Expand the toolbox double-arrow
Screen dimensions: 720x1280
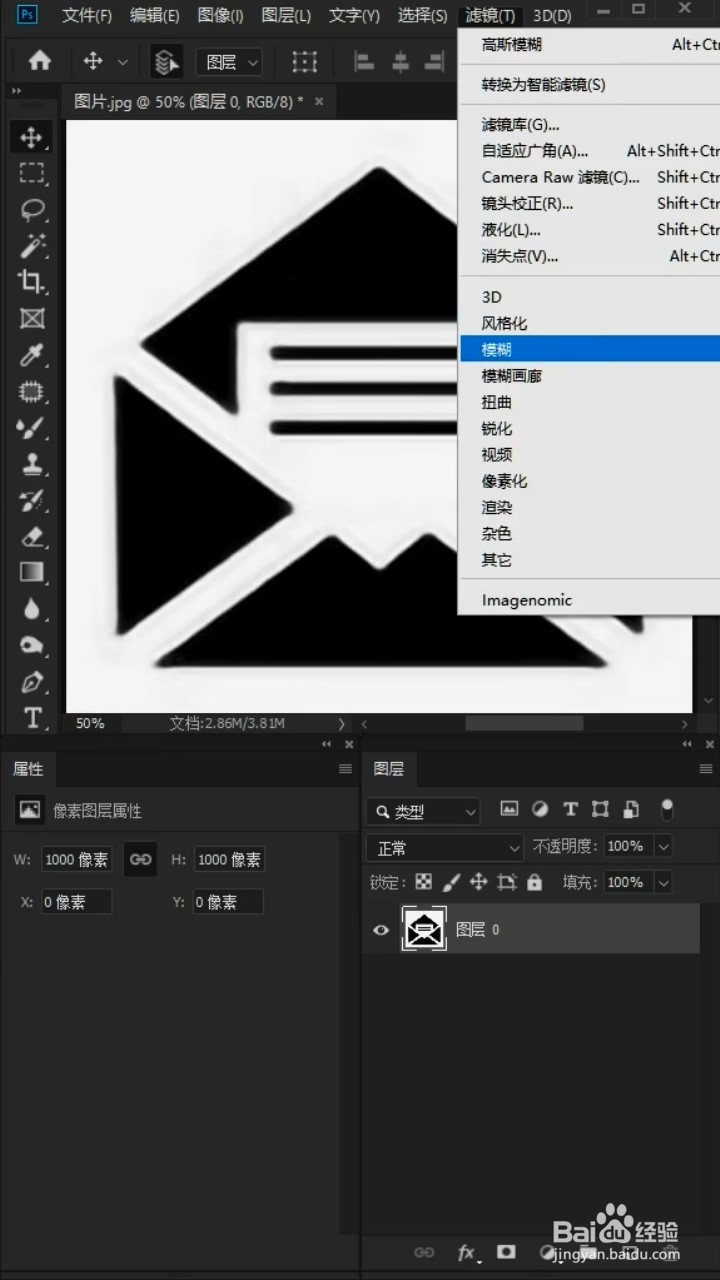16,91
